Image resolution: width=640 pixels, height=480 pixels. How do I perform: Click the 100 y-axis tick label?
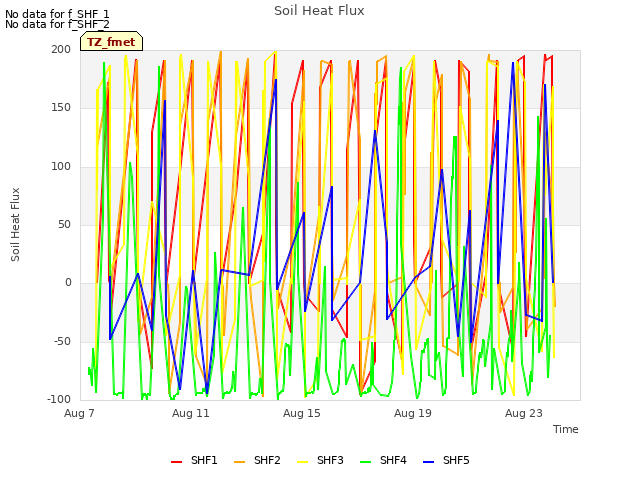(x=61, y=167)
